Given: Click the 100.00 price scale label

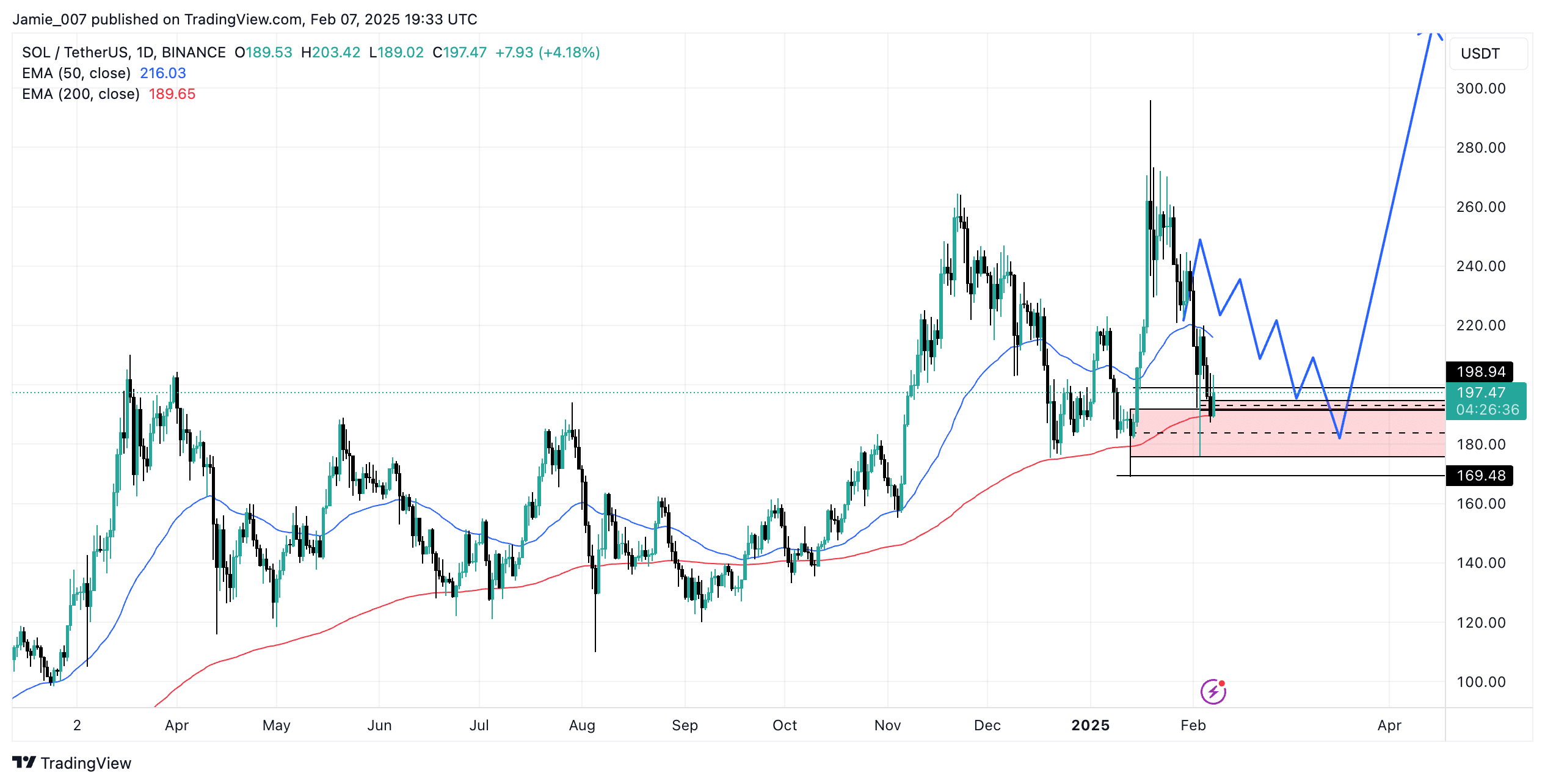Looking at the screenshot, I should pyautogui.click(x=1480, y=681).
